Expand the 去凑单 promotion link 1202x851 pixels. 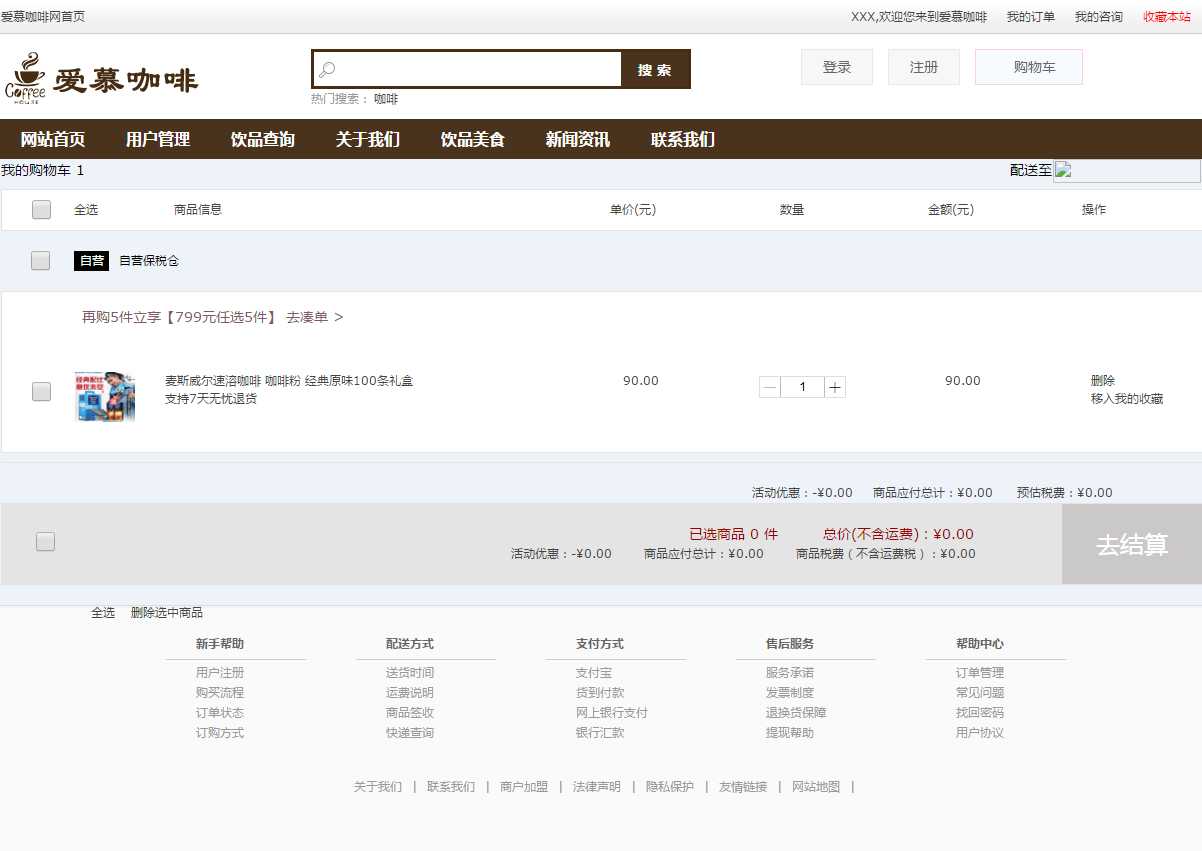pos(314,317)
